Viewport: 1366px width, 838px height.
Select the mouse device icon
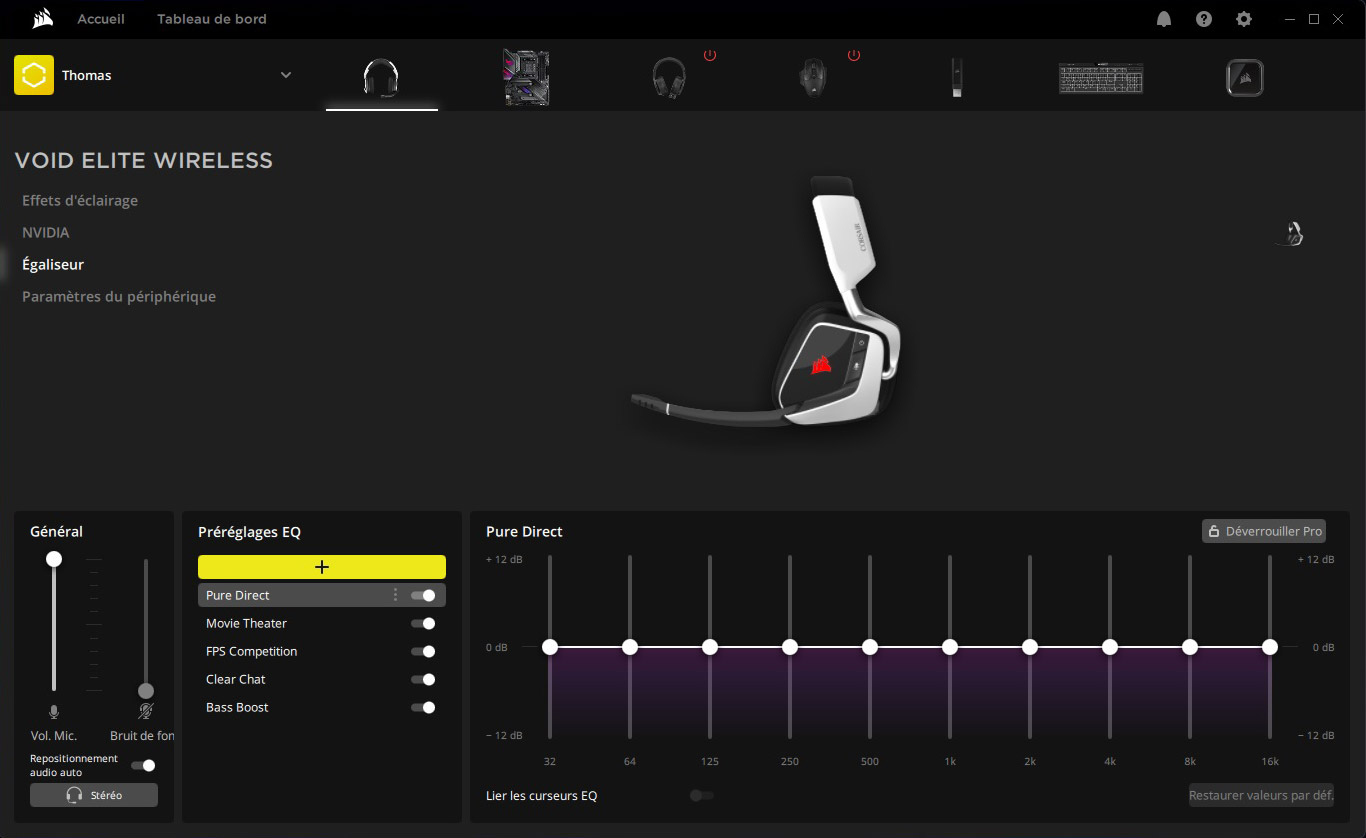[813, 77]
